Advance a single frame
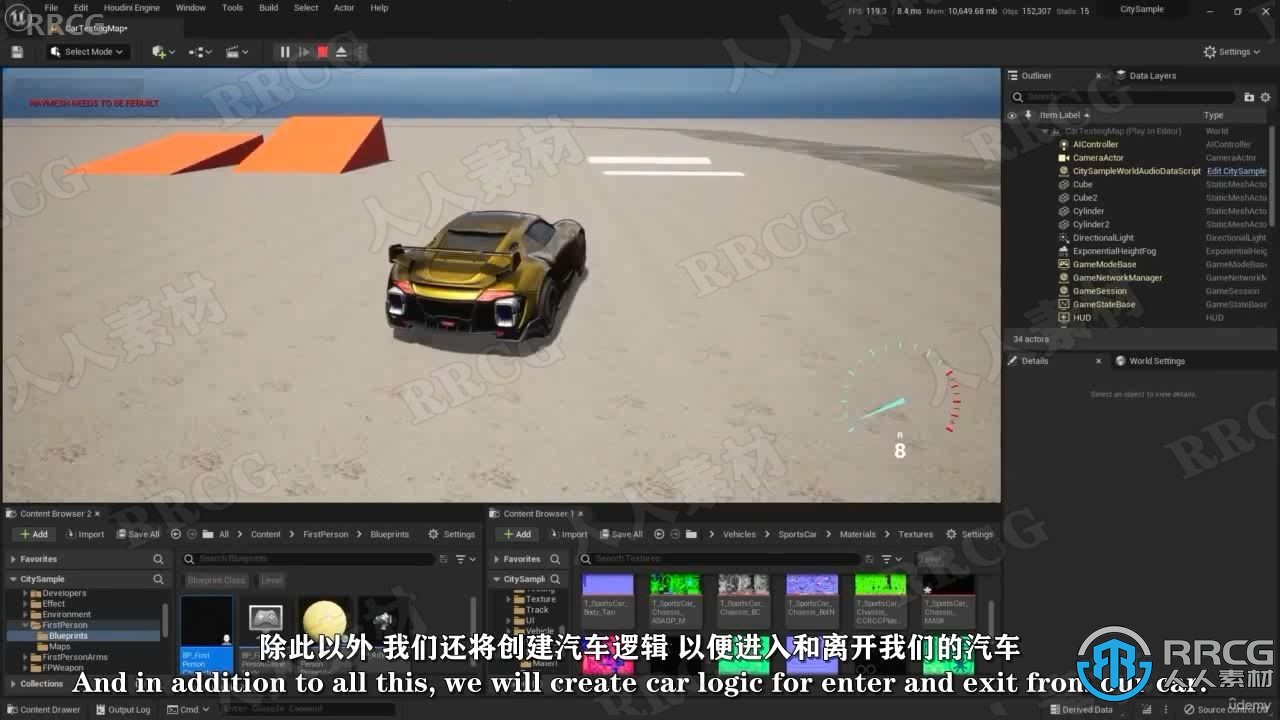 [305, 52]
